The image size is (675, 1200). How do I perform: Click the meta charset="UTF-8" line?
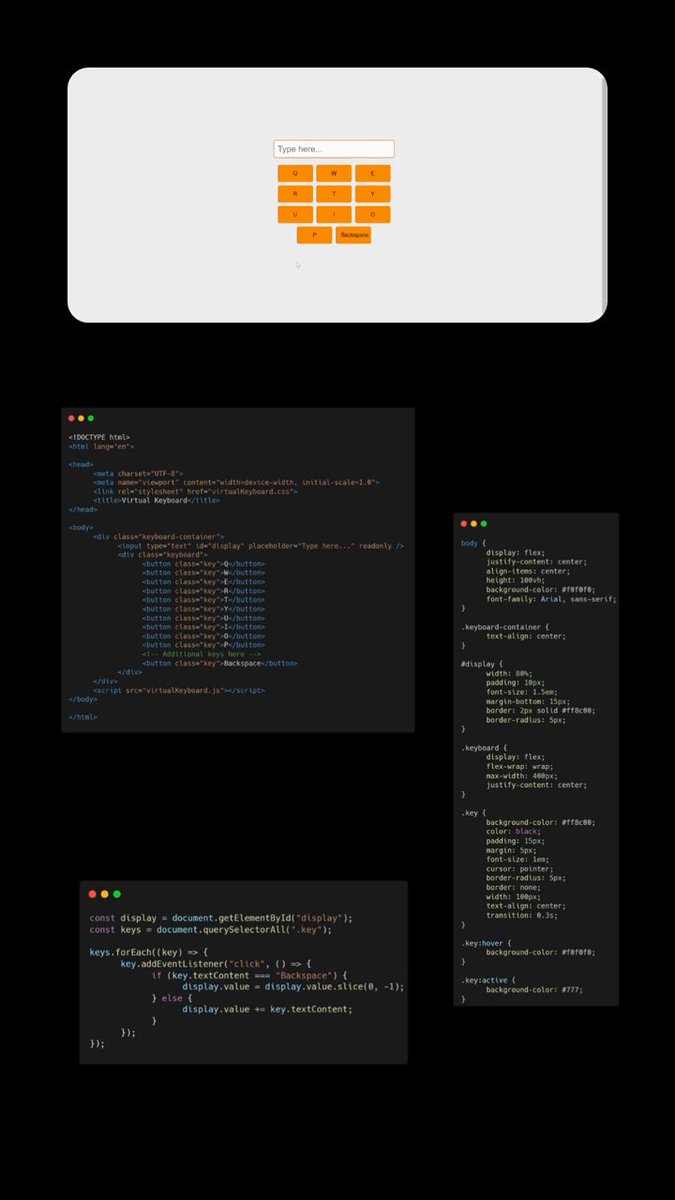[x=139, y=473]
